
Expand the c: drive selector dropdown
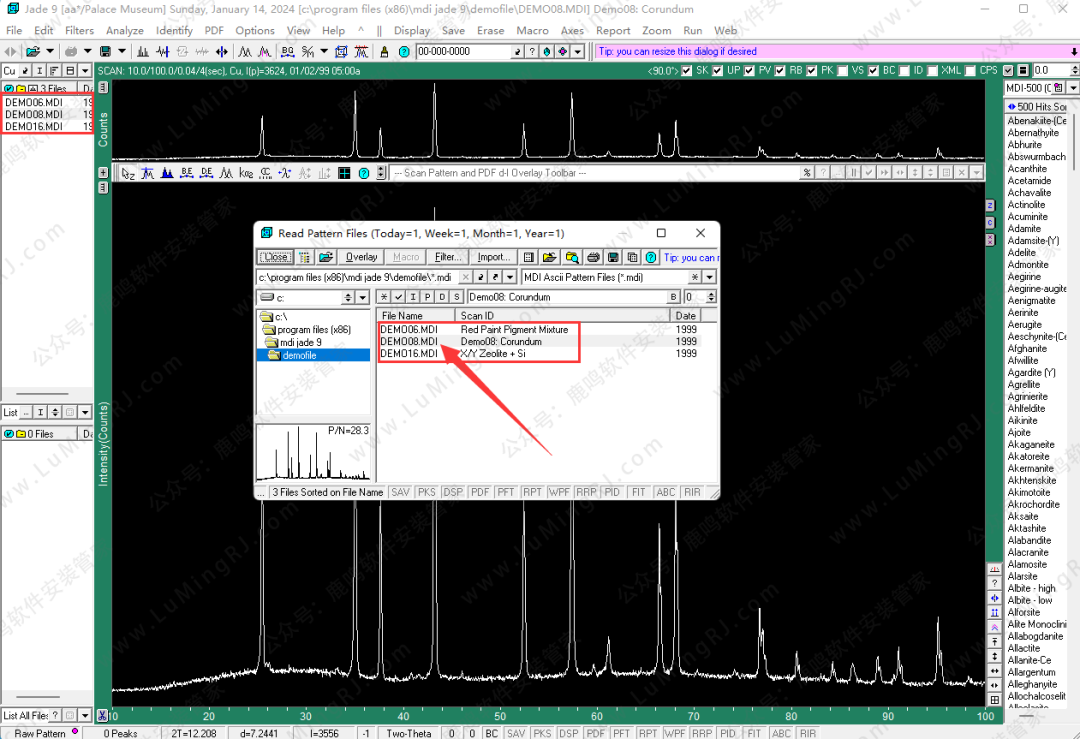(x=362, y=297)
